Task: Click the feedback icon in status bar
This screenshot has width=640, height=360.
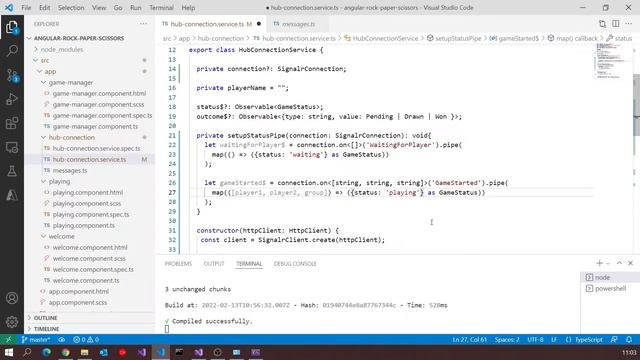Action: (x=614, y=339)
